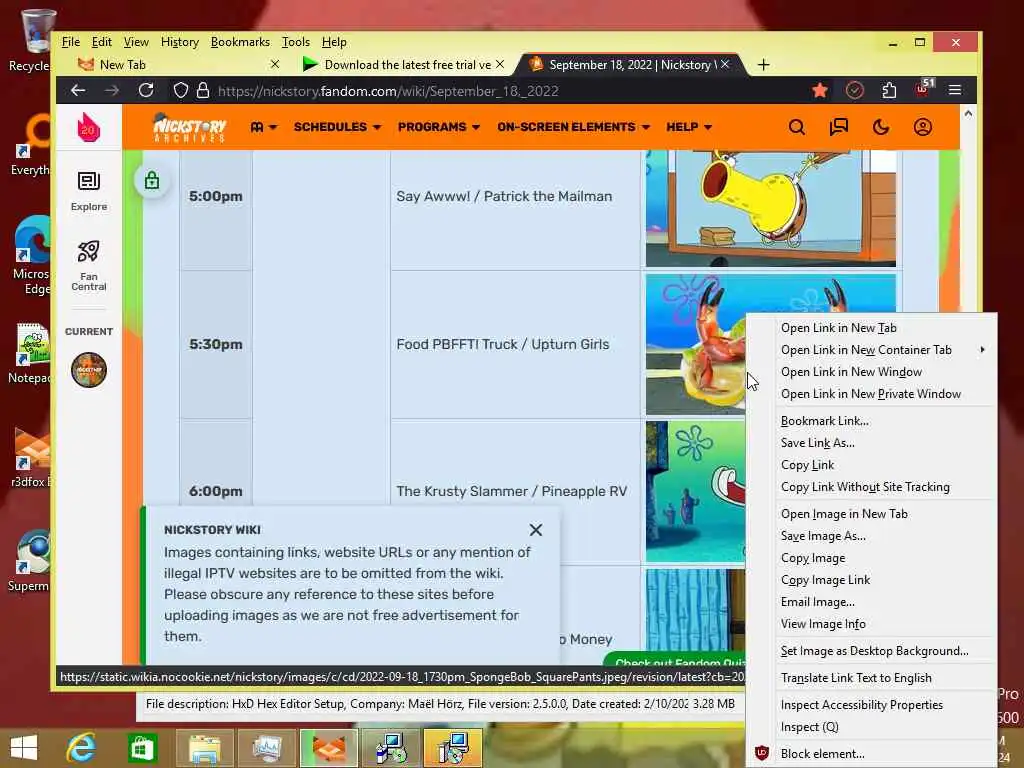The height and width of the screenshot is (768, 1024).
Task: Open the Explore sidebar icon
Action: [x=89, y=191]
